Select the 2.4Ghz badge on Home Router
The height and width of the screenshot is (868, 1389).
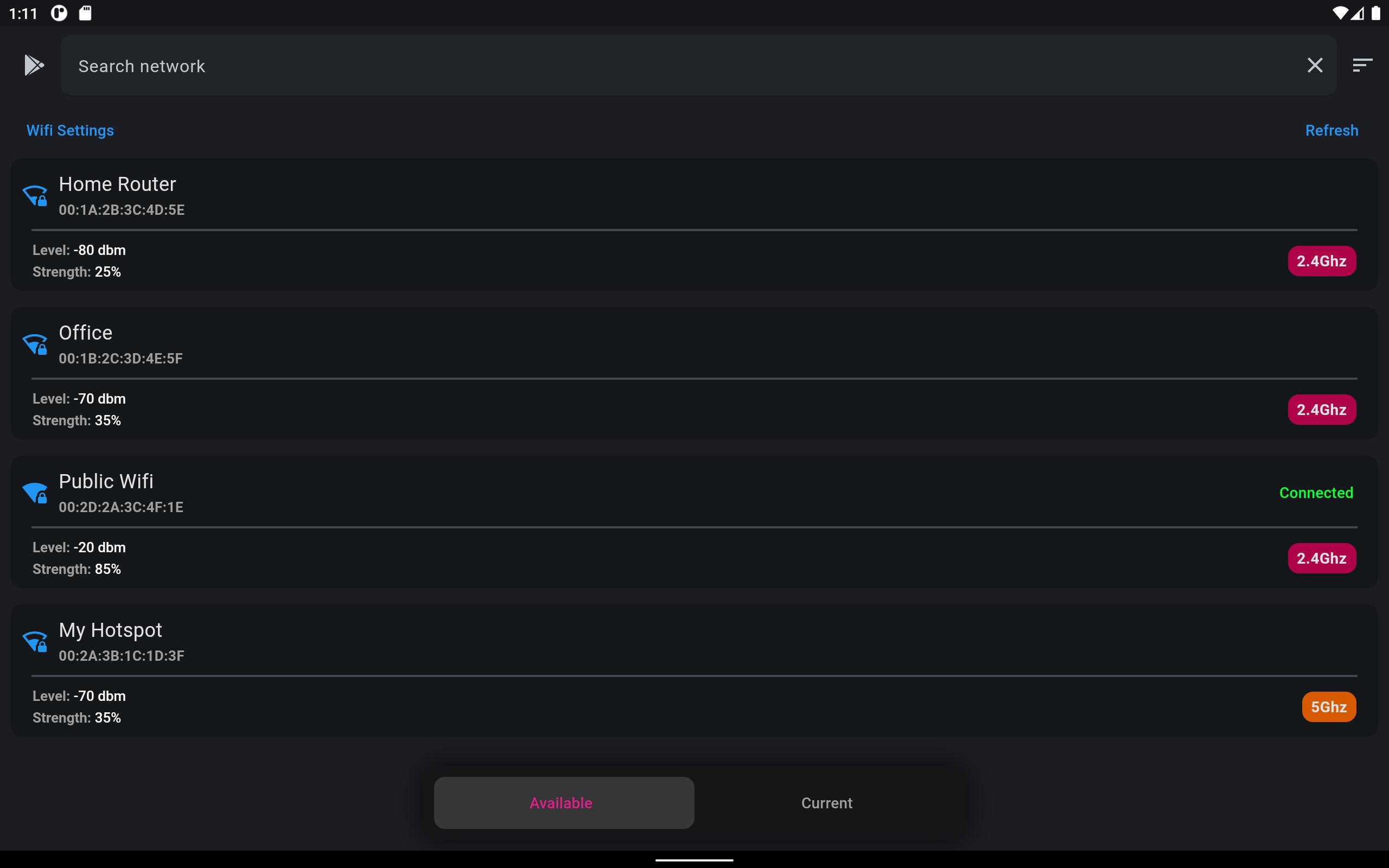[x=1321, y=261]
